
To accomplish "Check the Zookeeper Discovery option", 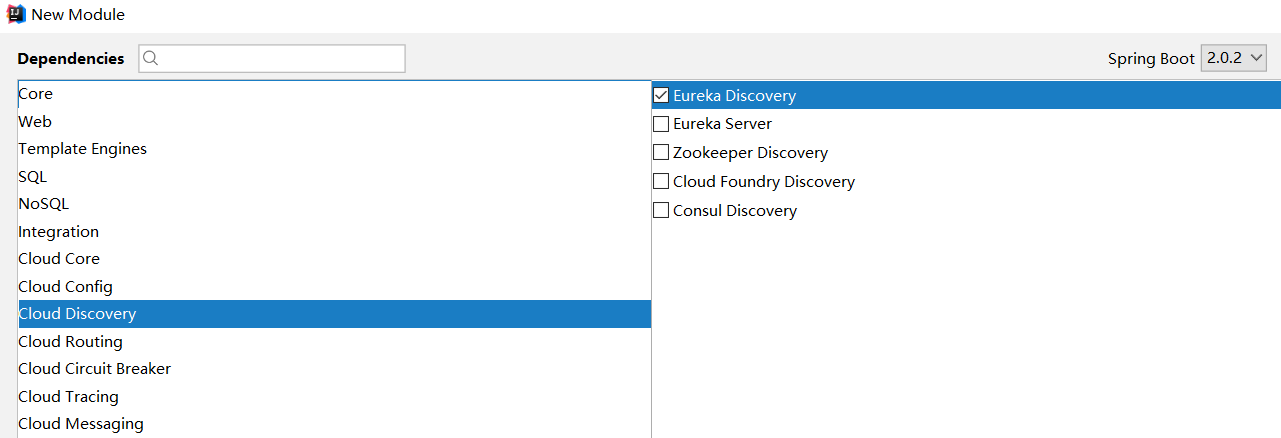I will click(x=661, y=153).
